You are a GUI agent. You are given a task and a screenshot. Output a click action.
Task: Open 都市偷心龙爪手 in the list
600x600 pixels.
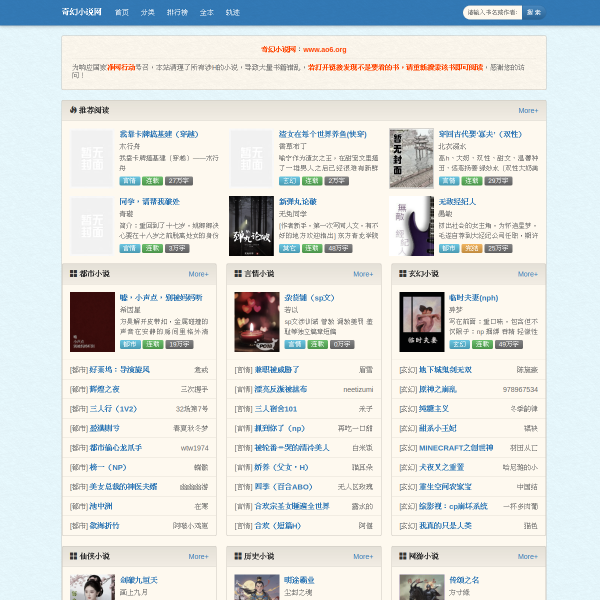(116, 448)
